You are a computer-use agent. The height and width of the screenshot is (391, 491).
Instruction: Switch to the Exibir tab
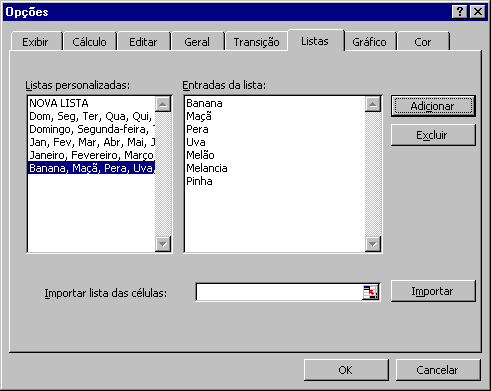(35, 42)
